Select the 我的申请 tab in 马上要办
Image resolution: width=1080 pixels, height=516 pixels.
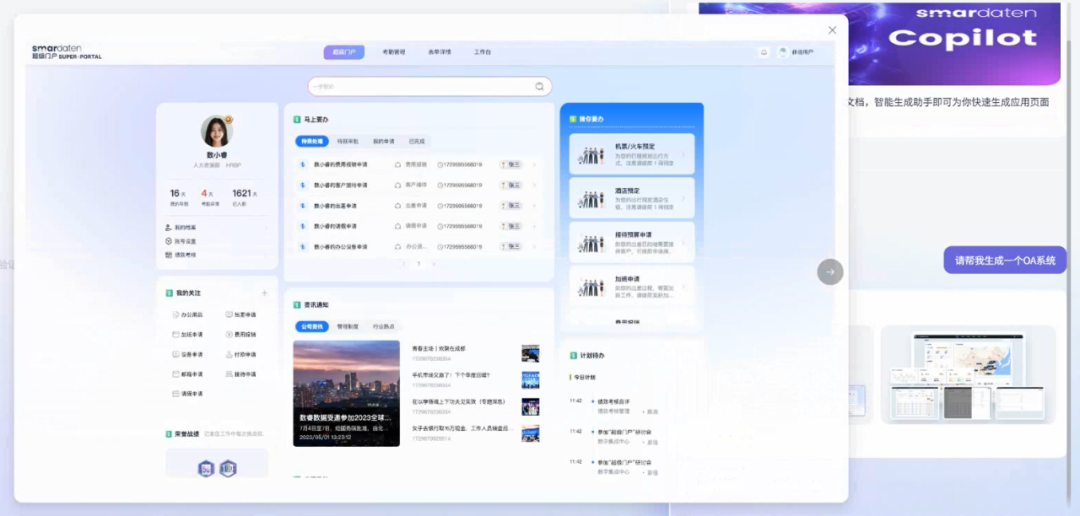pos(384,141)
